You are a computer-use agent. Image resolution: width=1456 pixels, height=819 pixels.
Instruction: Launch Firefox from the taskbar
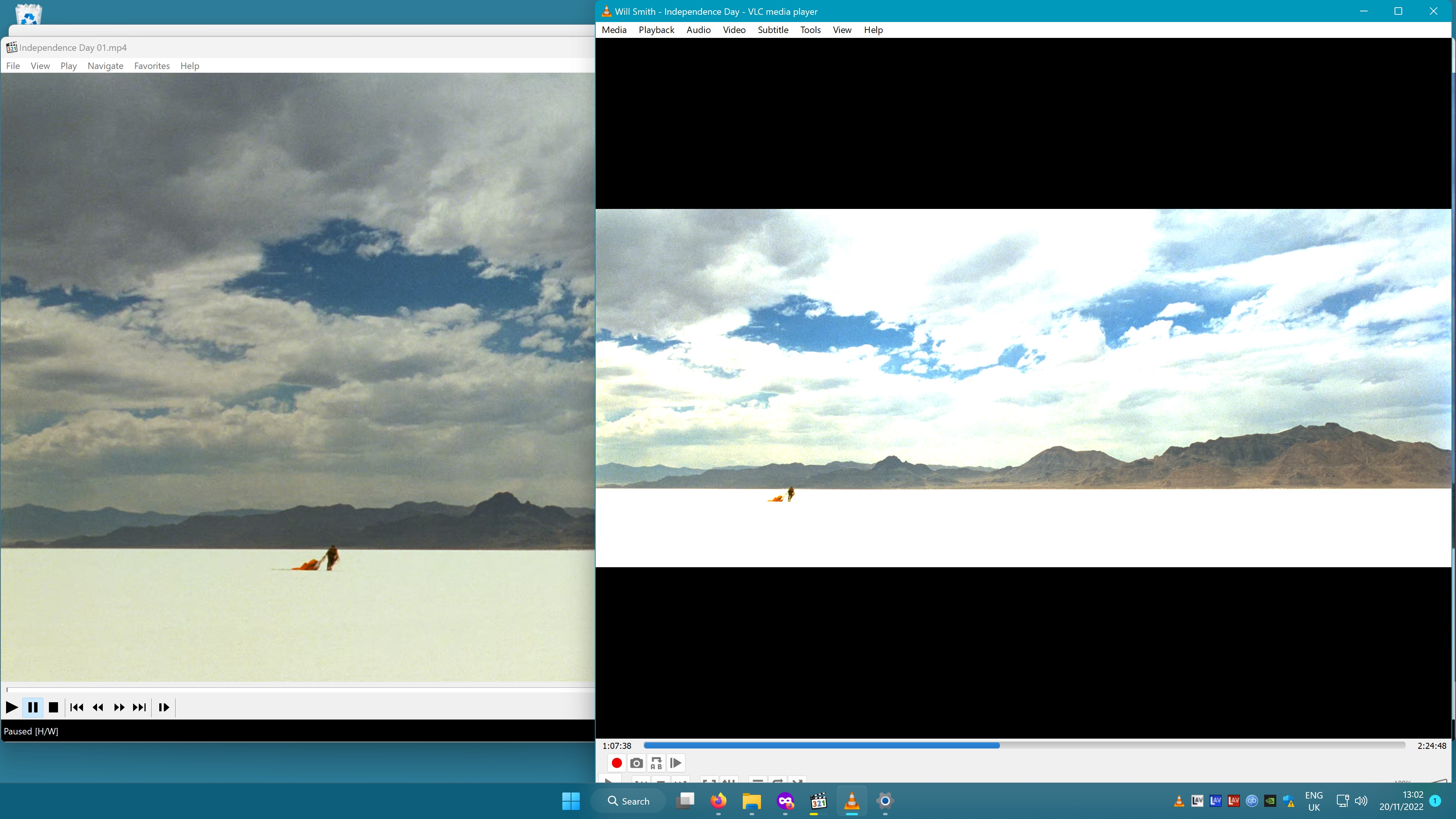coord(718,800)
